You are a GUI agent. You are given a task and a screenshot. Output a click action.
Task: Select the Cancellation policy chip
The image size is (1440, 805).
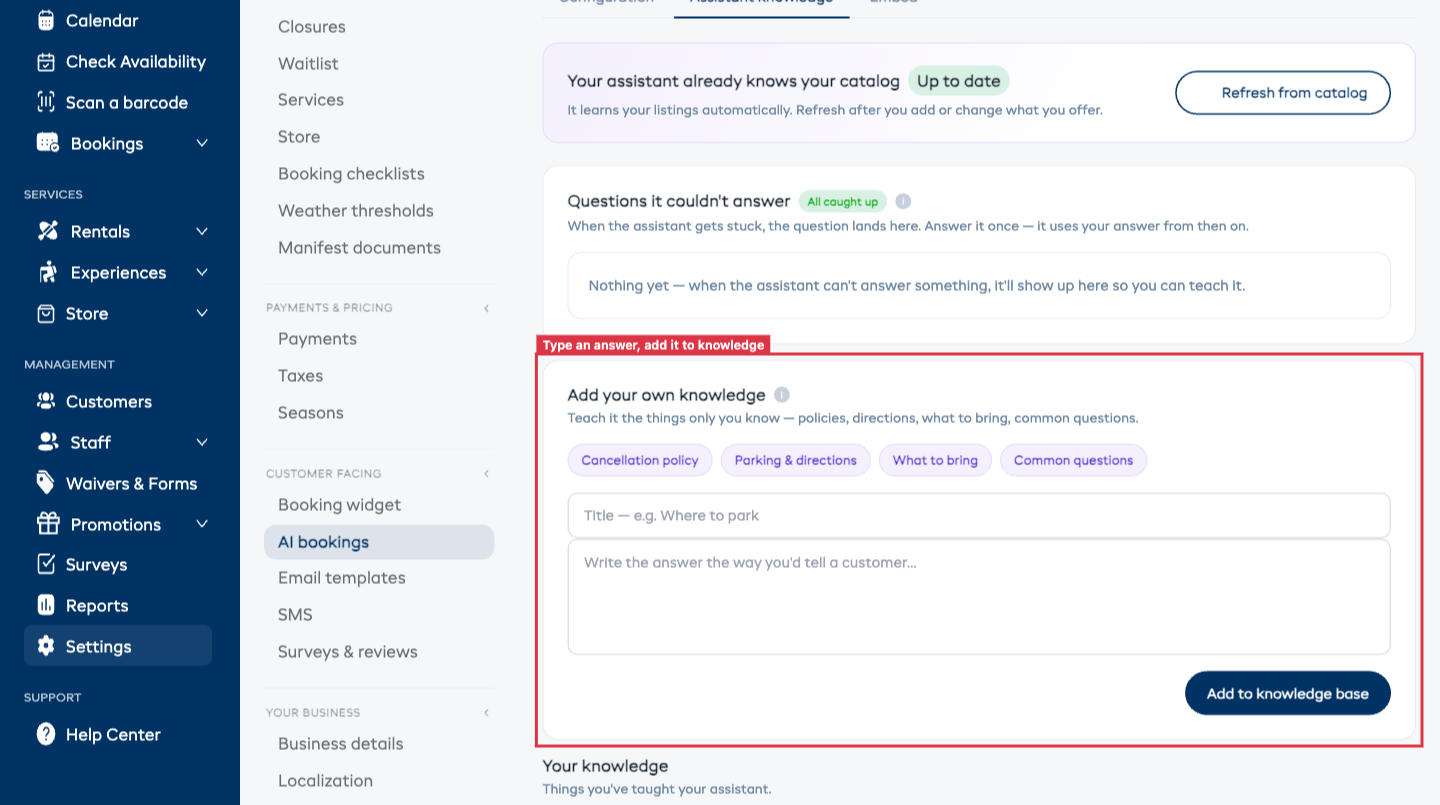(640, 460)
